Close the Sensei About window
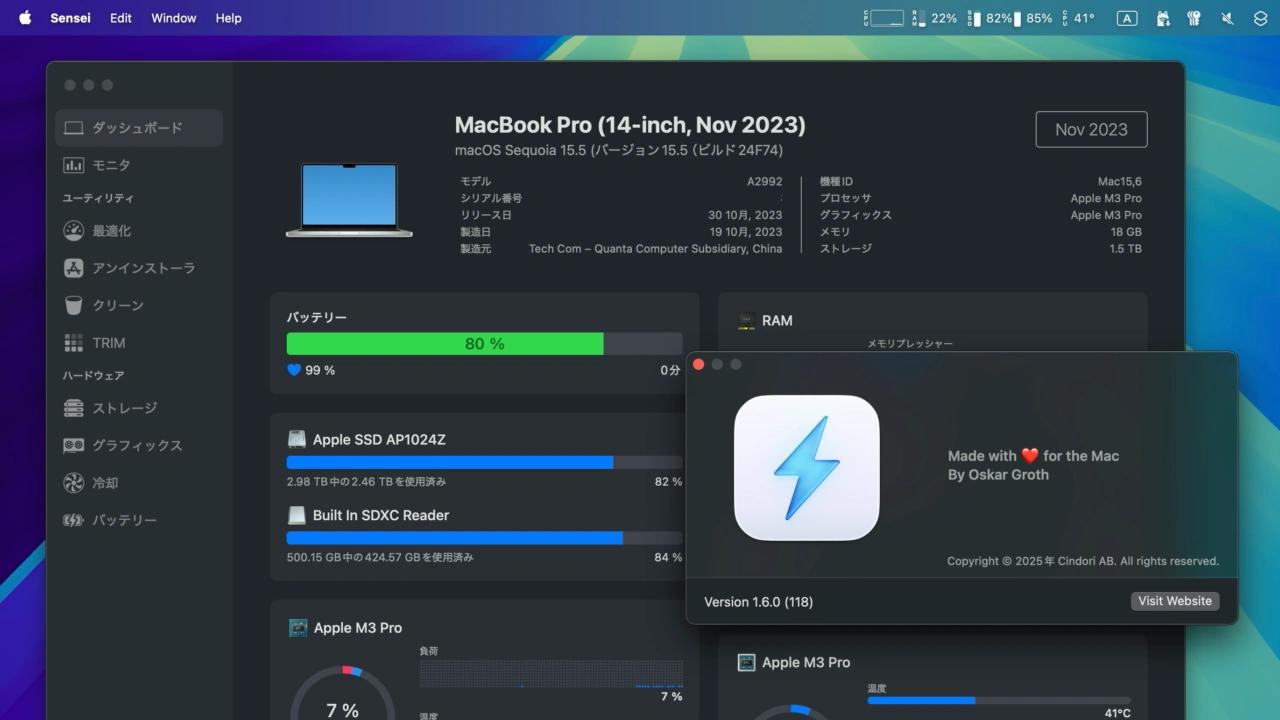Screen dimensions: 1280x720 (699, 364)
